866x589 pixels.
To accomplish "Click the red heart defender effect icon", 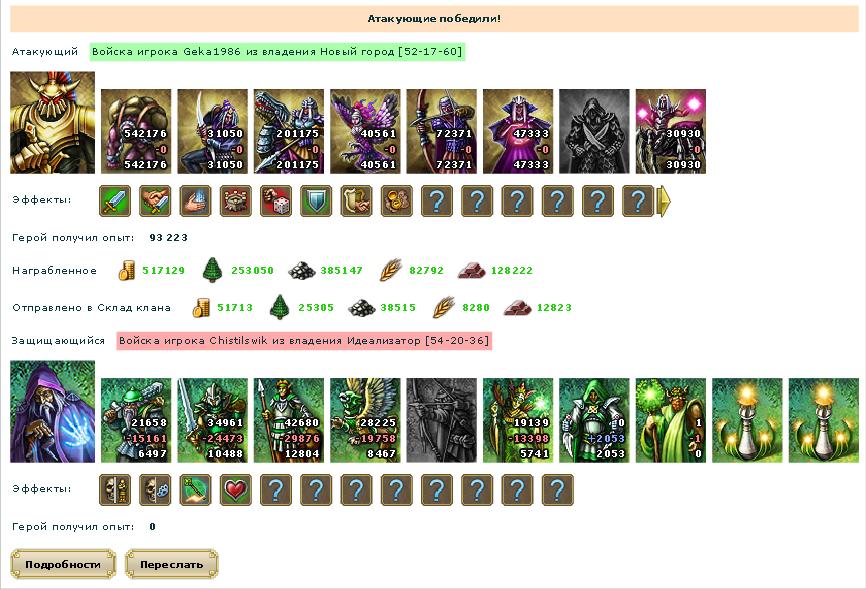I will (236, 490).
